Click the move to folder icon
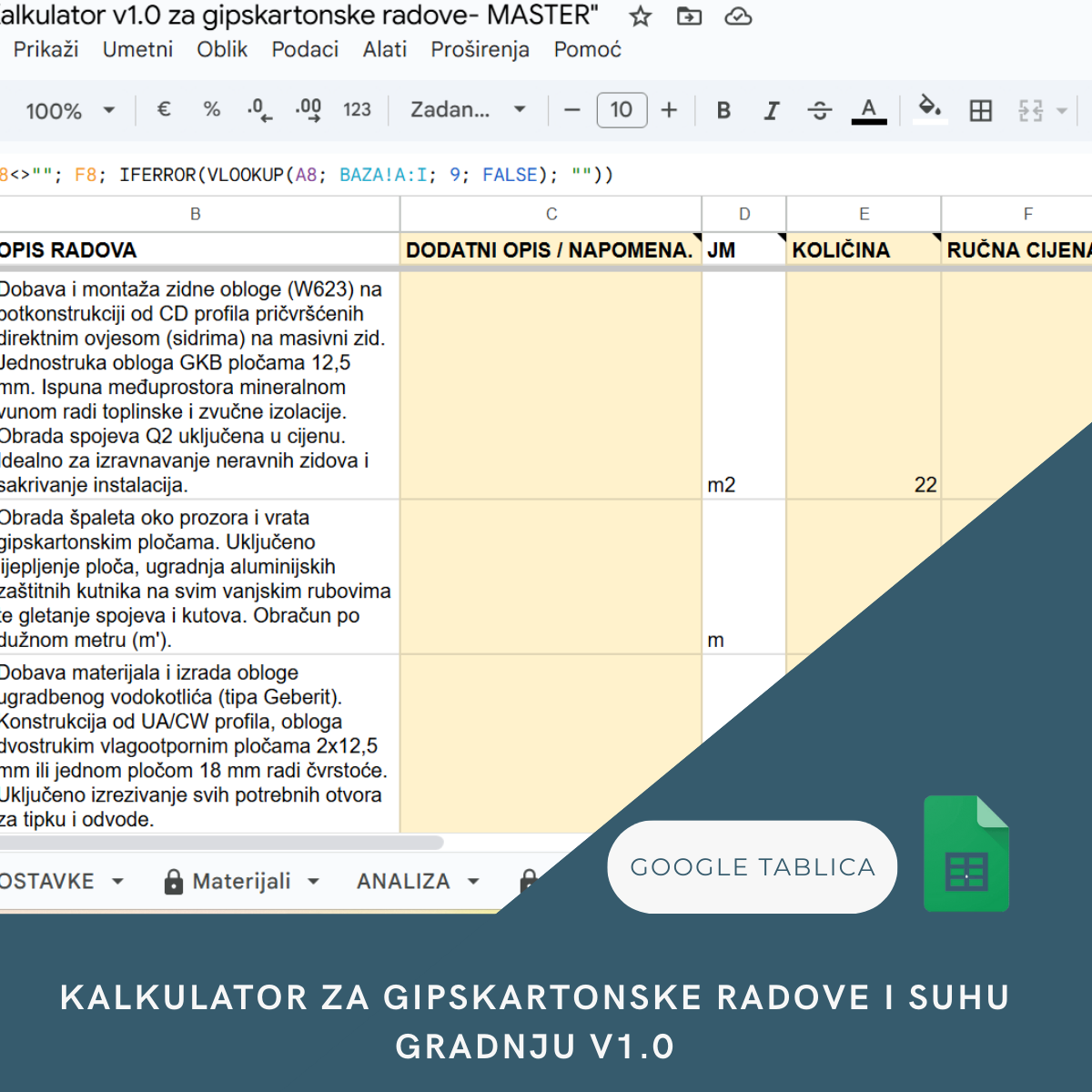The width and height of the screenshot is (1092, 1092). (x=689, y=16)
